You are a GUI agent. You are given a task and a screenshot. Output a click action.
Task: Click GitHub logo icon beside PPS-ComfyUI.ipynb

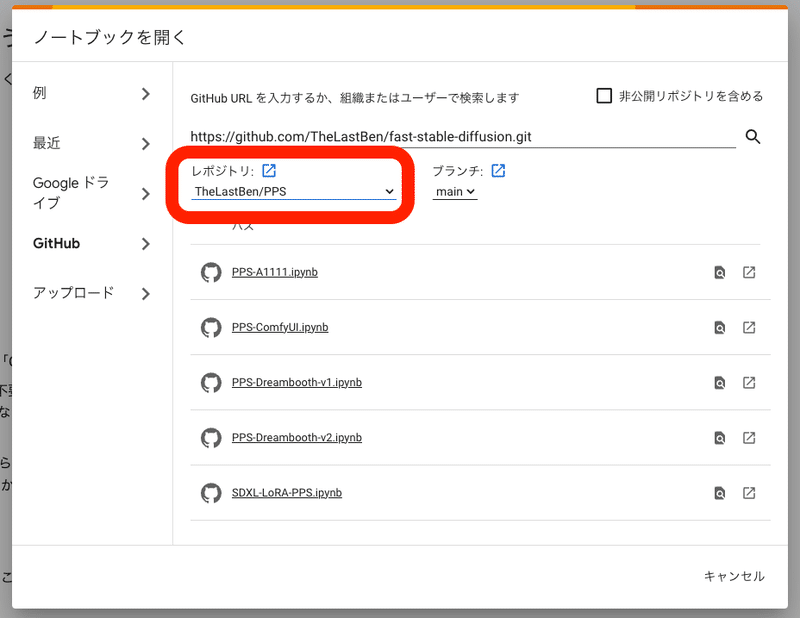[x=211, y=328]
